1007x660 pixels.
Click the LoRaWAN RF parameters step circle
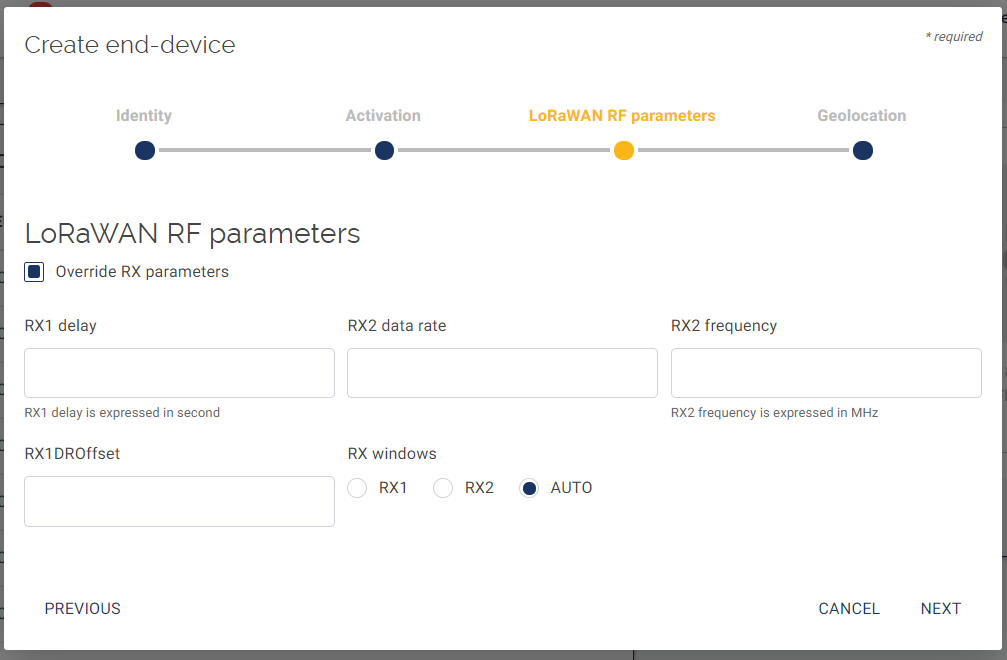[x=624, y=151]
